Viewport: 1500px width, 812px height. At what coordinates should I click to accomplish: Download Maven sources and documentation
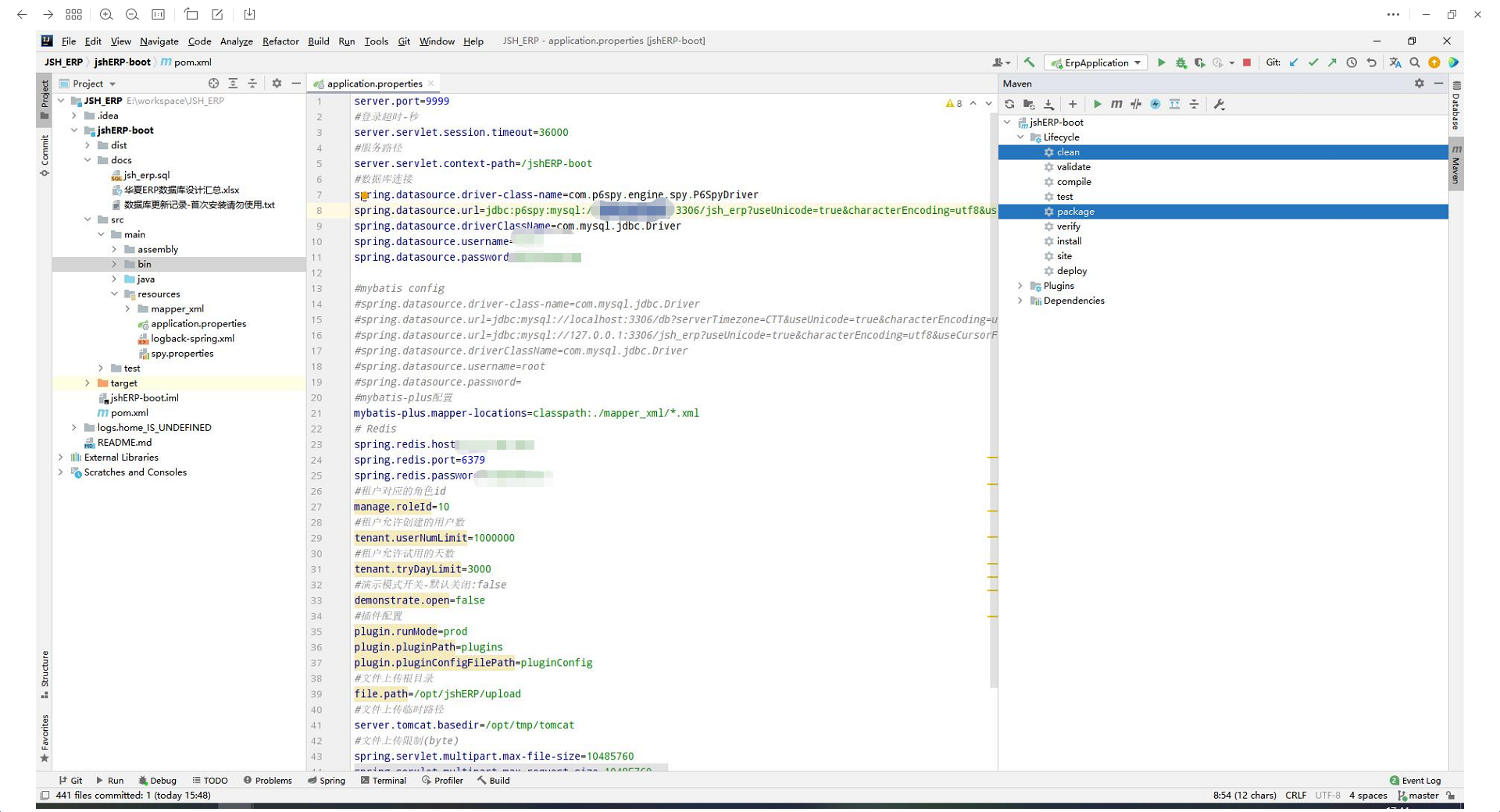point(1048,104)
